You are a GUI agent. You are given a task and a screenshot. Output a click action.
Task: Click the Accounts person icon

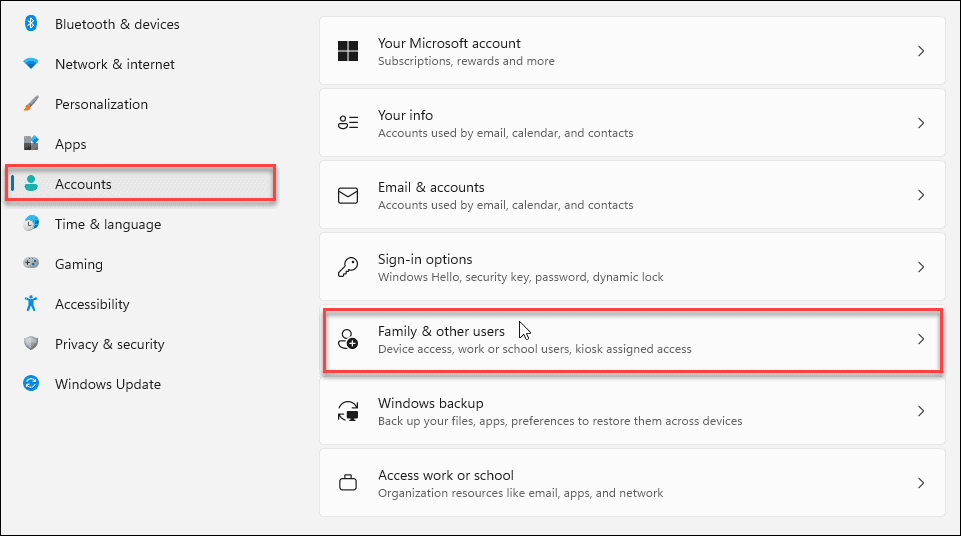(31, 183)
